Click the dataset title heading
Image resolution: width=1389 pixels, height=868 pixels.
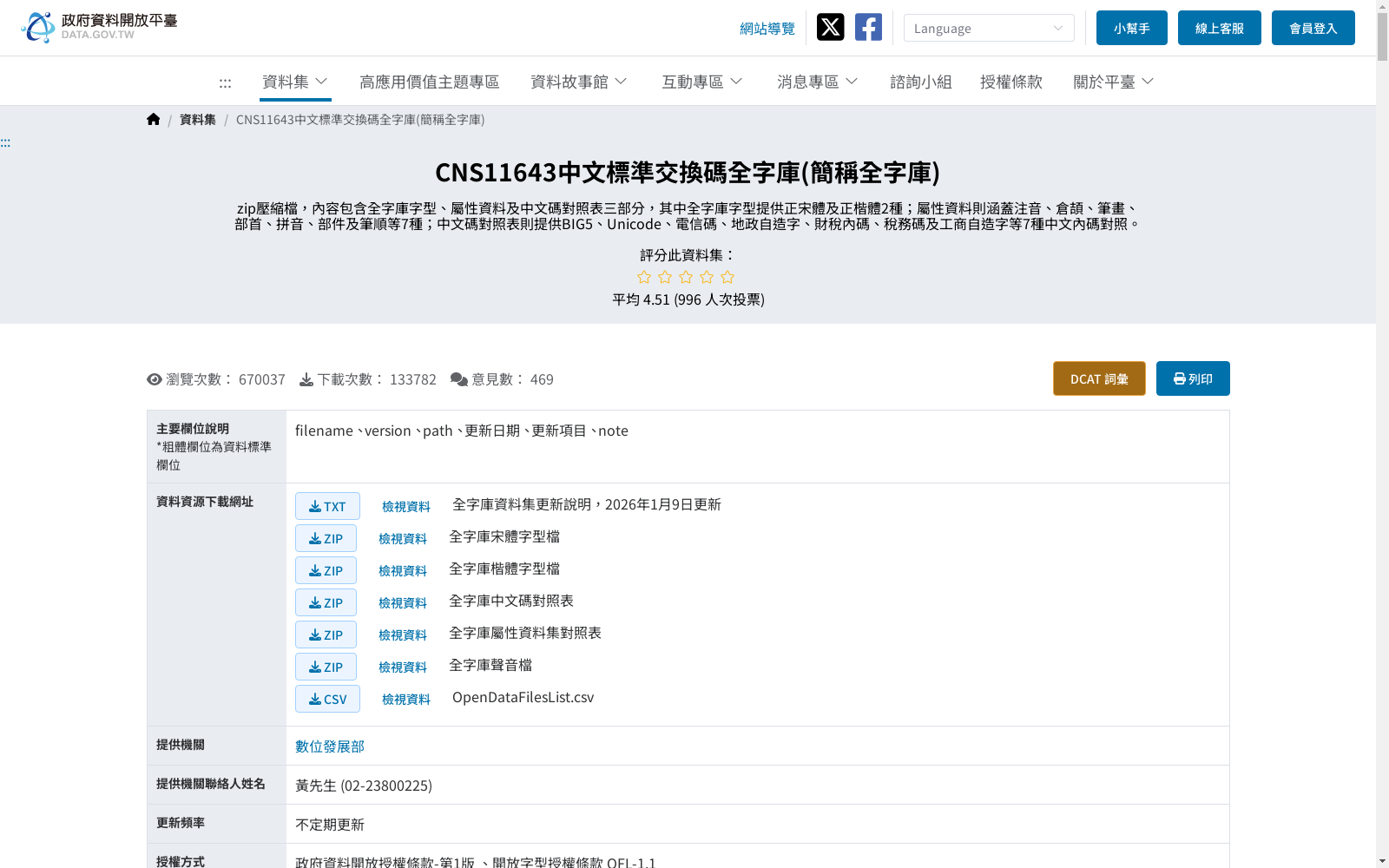[688, 172]
